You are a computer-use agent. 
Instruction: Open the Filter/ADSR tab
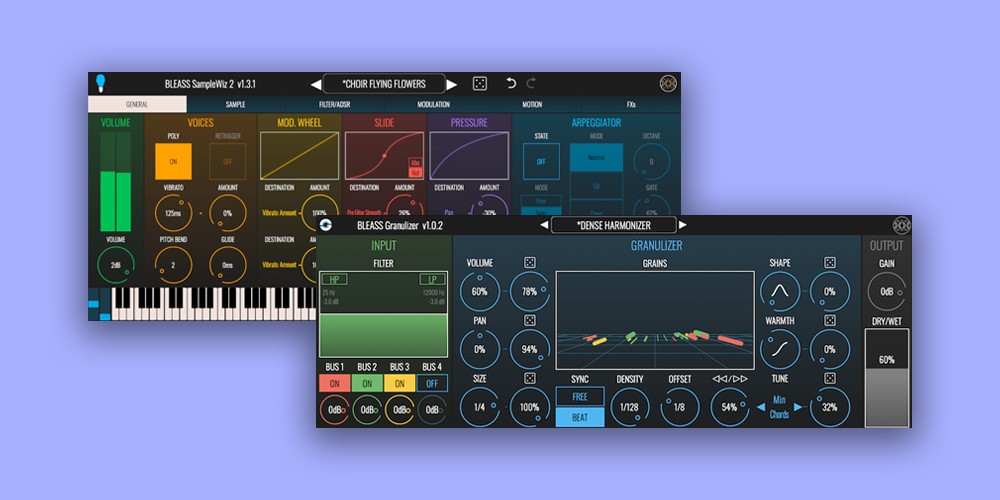[x=334, y=104]
